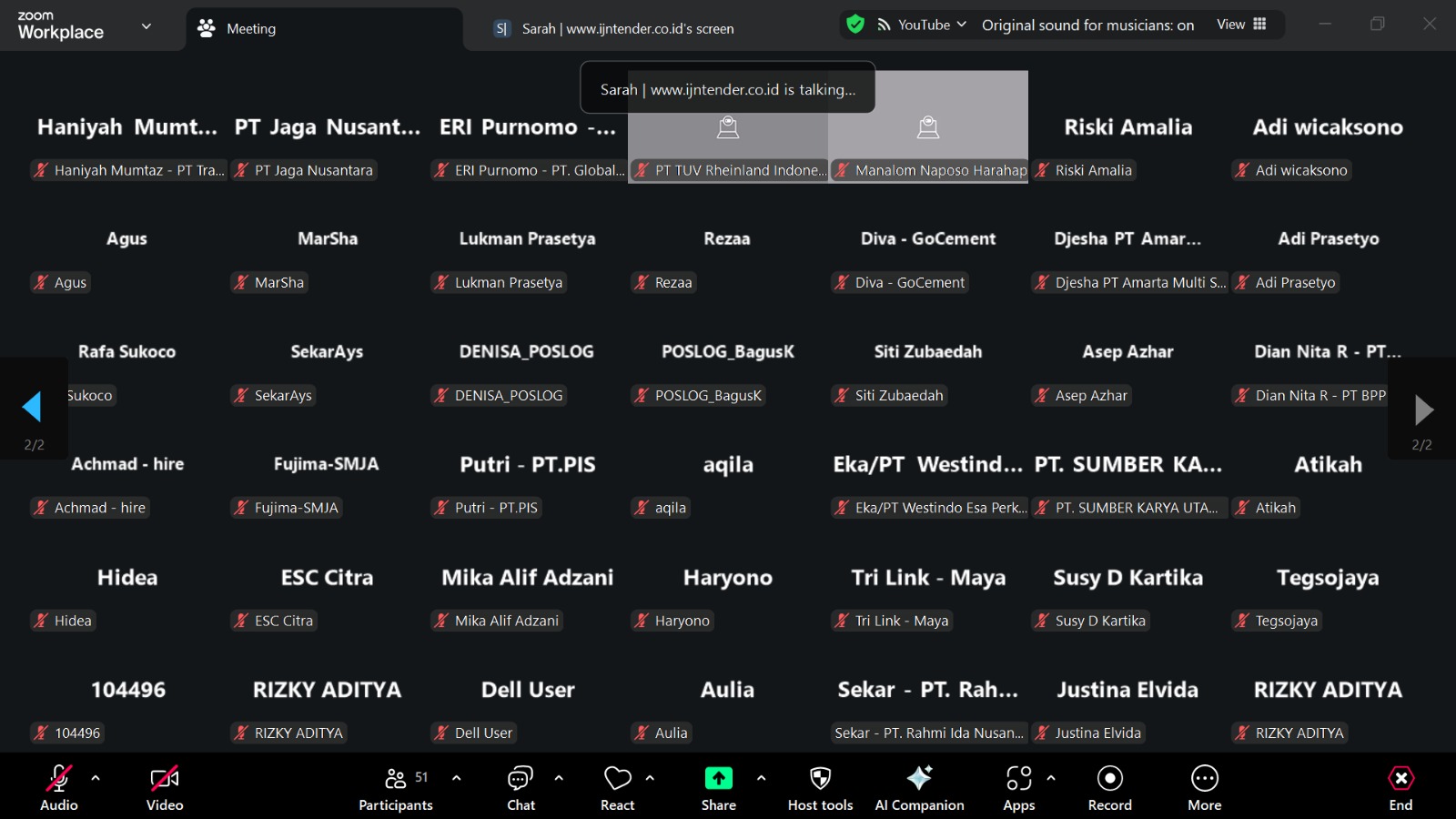
Task: Switch to the Meeting tab
Action: tap(250, 29)
